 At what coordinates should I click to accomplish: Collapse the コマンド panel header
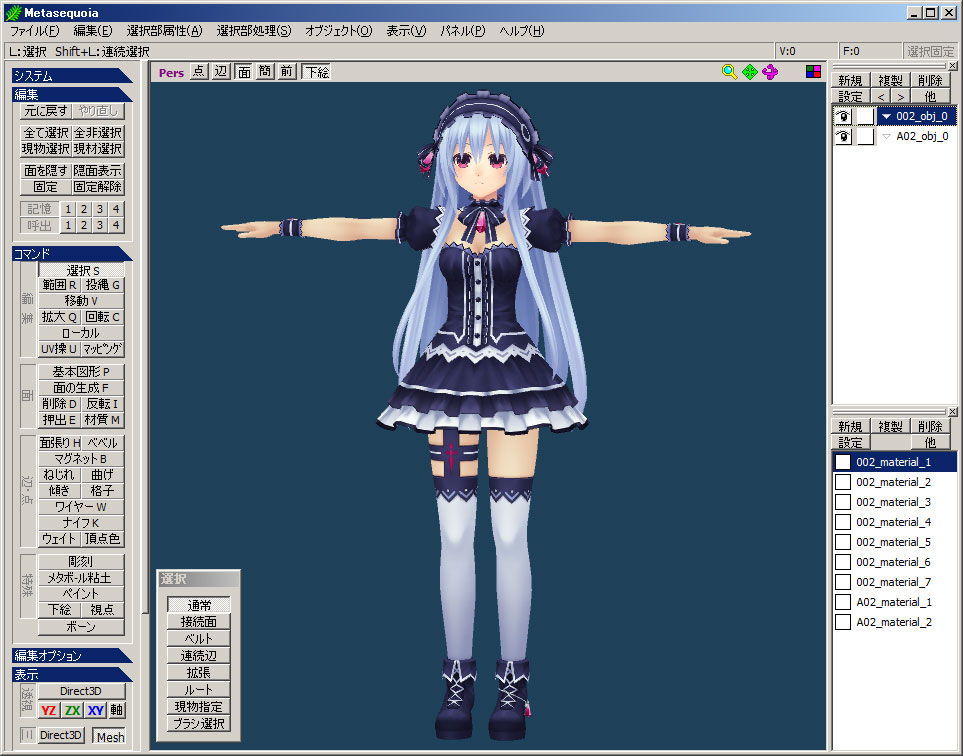point(72,254)
